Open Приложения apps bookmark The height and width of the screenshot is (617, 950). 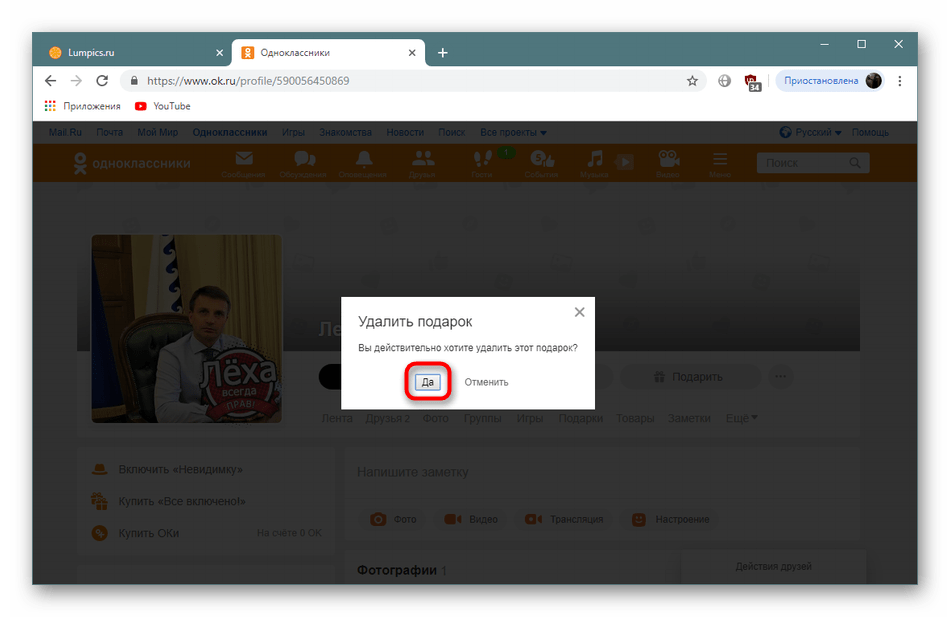[82, 106]
